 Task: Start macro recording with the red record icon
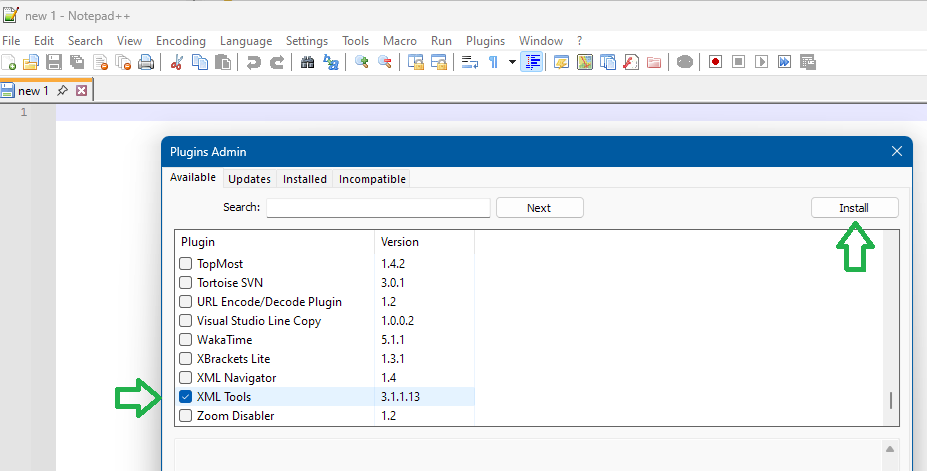tap(716, 62)
